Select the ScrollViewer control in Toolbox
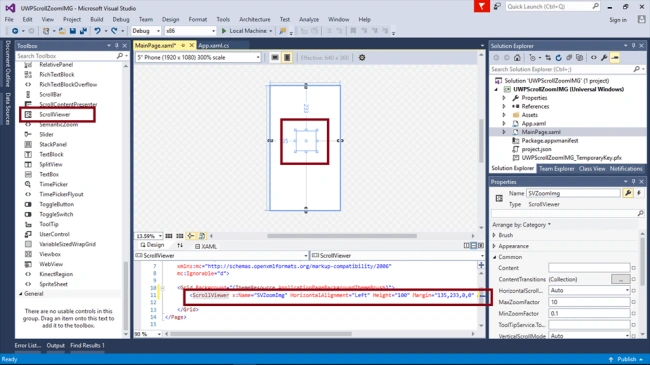 tap(55, 114)
